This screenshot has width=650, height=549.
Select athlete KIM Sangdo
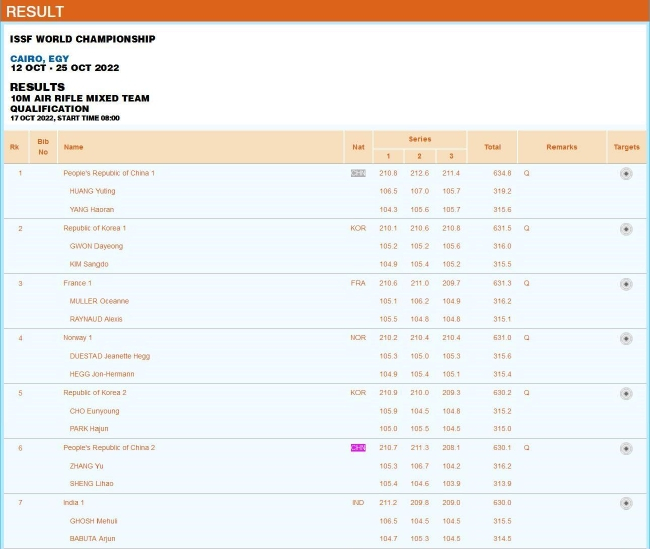pyautogui.click(x=89, y=264)
